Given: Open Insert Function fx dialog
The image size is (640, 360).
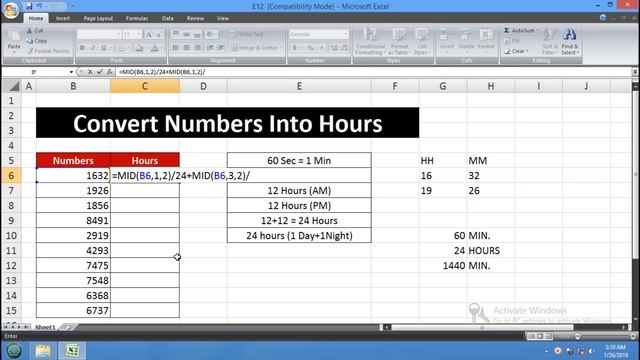Looking at the screenshot, I should click(109, 72).
